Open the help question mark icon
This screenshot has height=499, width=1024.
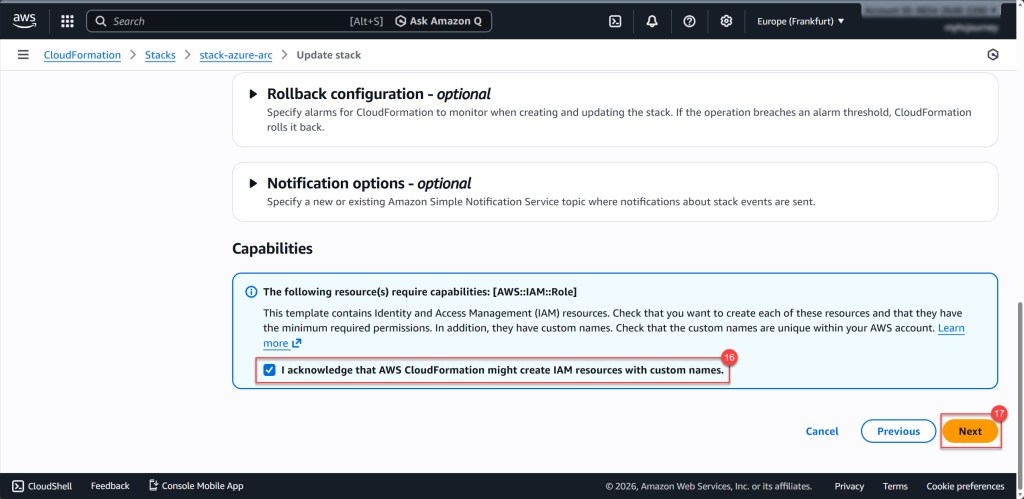coord(689,21)
